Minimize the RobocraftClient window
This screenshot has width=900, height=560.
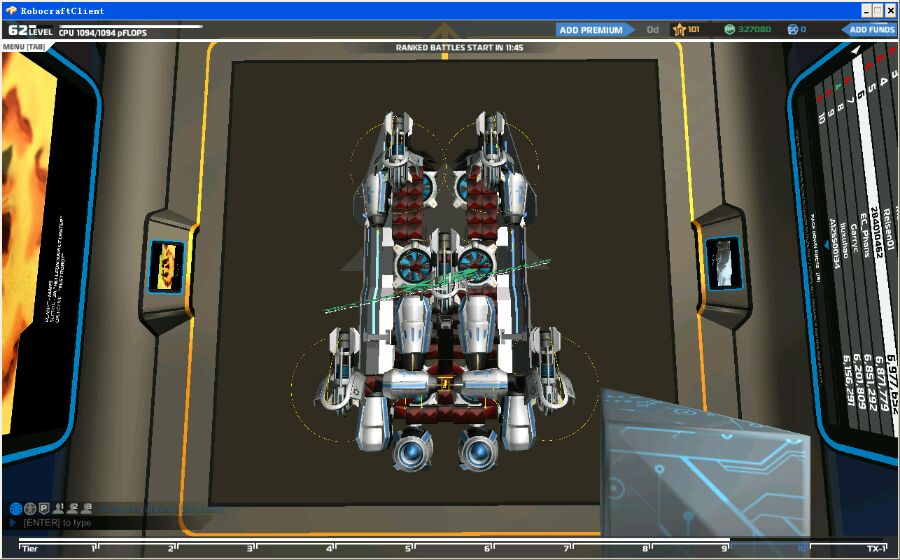[867, 10]
